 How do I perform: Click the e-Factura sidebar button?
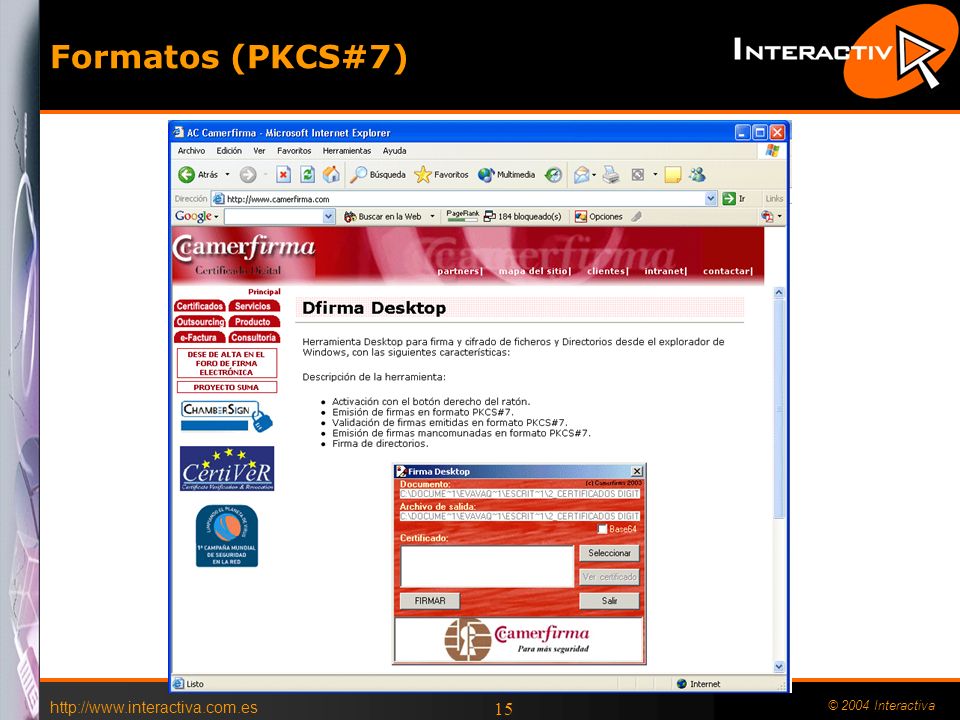pos(200,338)
